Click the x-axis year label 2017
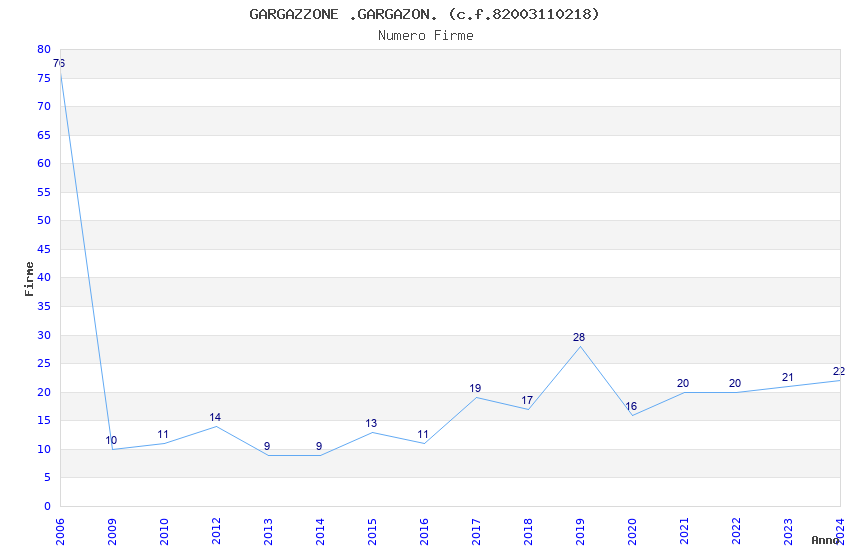 [476, 532]
